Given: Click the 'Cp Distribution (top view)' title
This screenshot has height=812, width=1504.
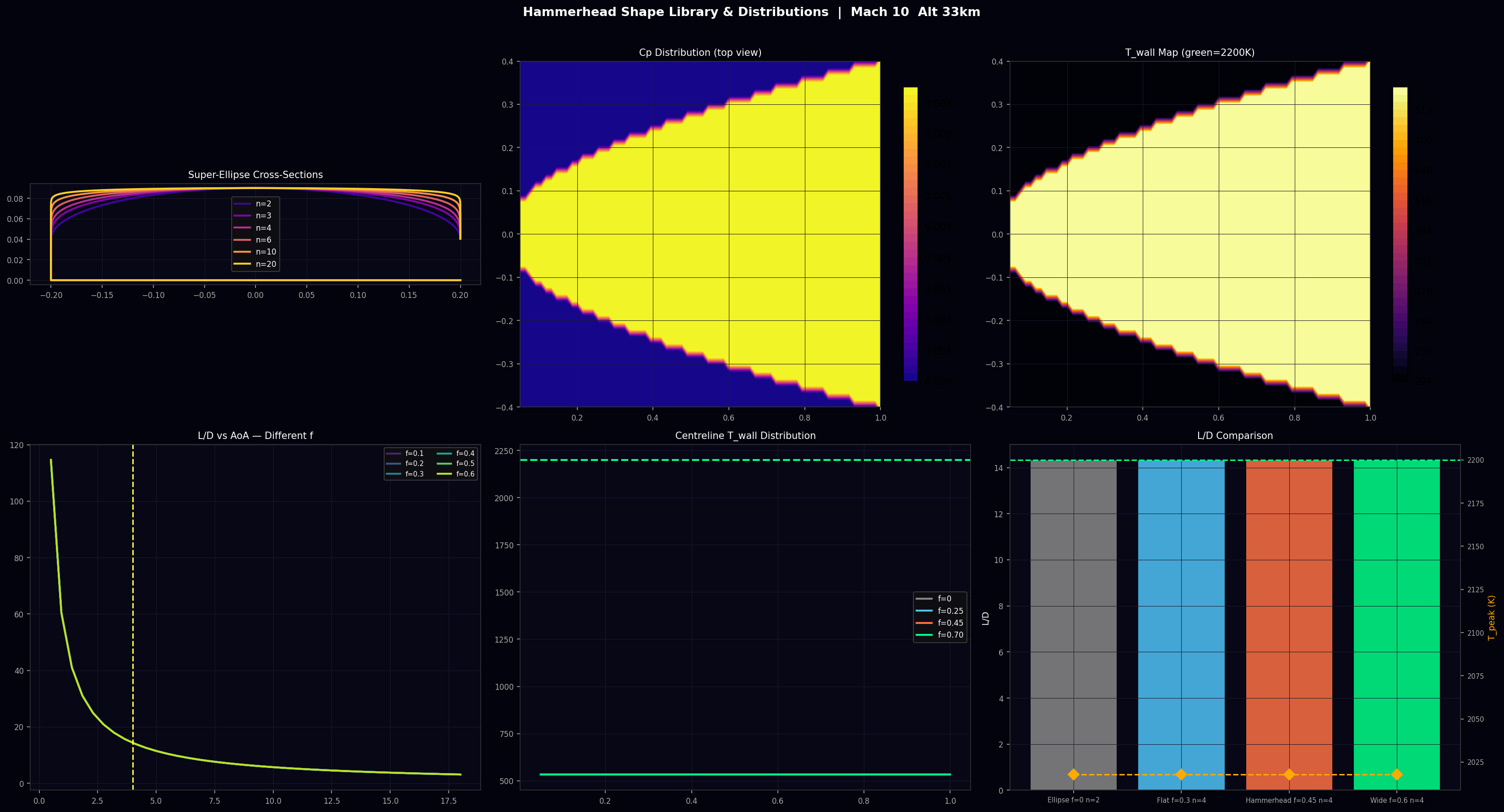Looking at the screenshot, I should pyautogui.click(x=700, y=53).
